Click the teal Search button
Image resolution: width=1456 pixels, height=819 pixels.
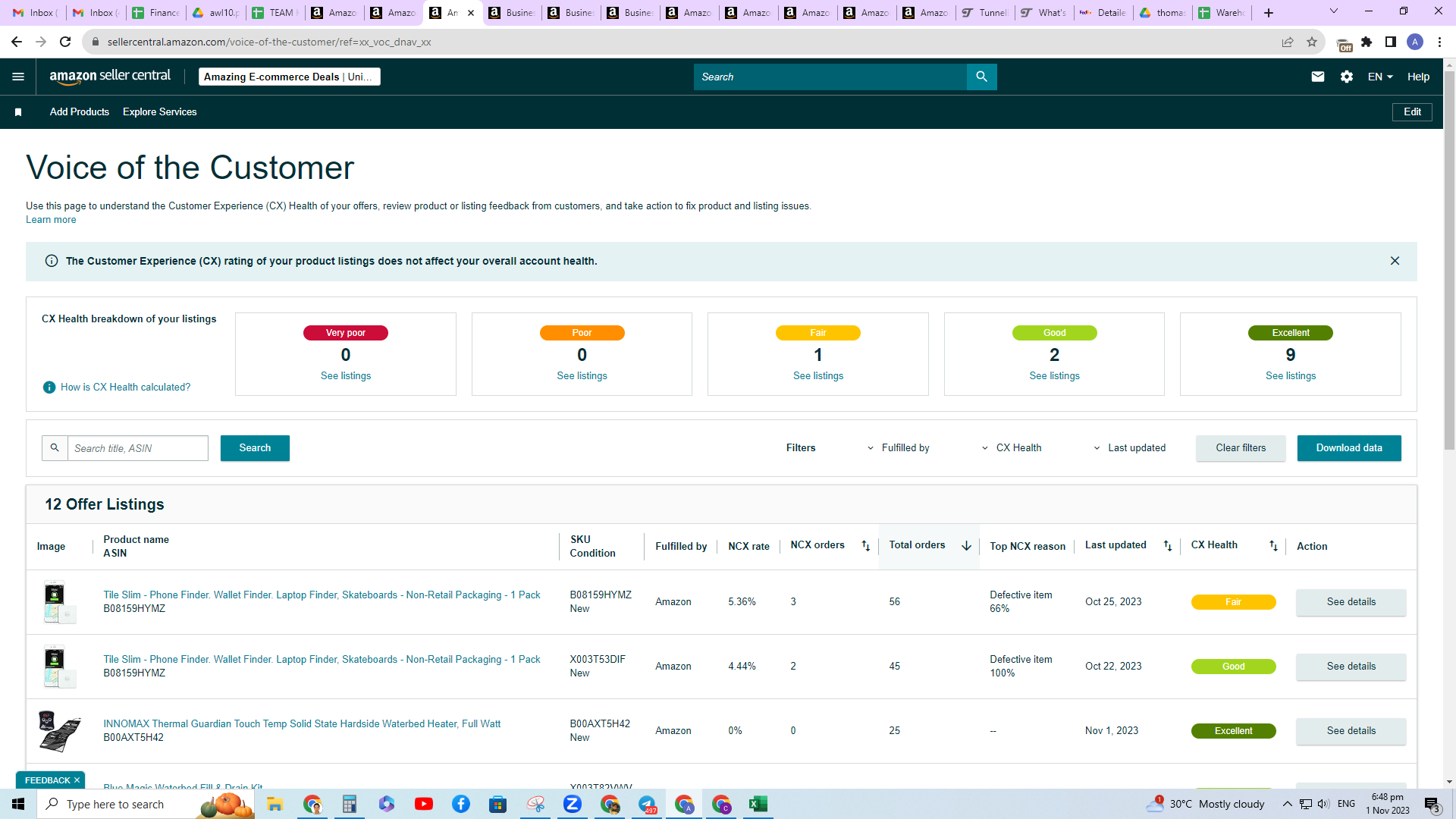[255, 448]
